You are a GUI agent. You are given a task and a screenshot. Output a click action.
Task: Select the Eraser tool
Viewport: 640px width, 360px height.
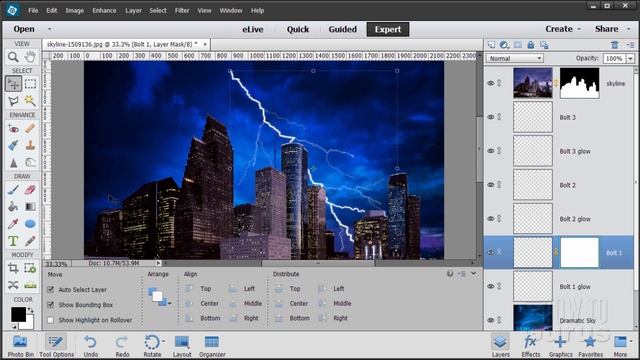click(x=30, y=190)
